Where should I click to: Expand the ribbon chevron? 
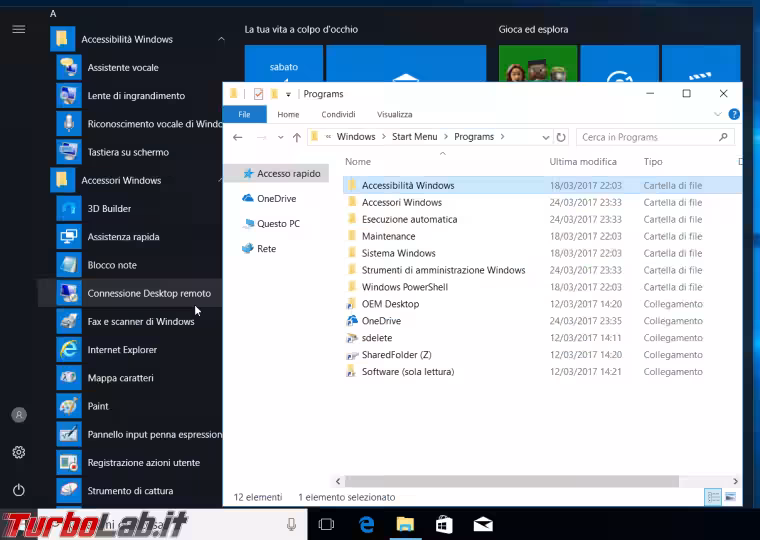[718, 114]
